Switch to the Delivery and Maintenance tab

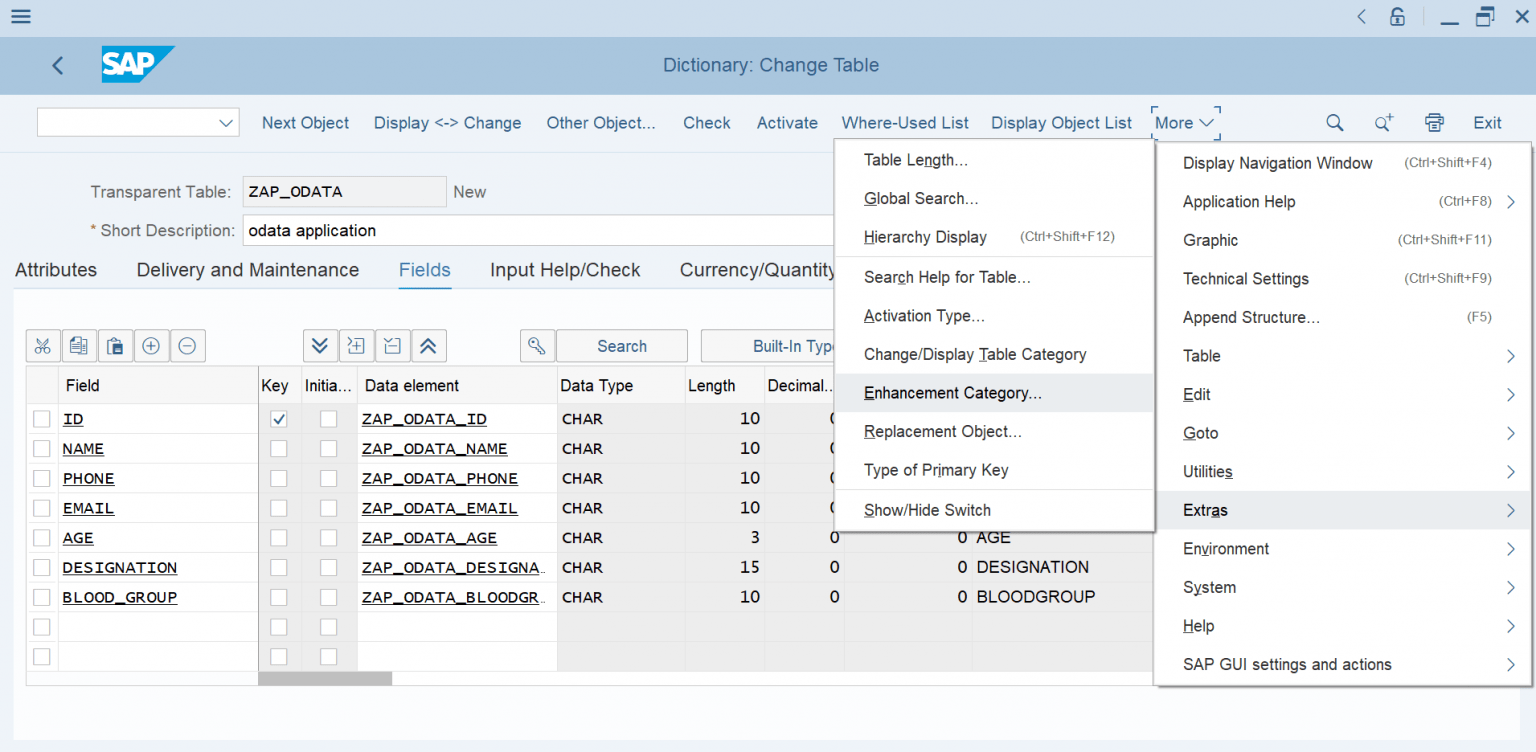point(246,269)
